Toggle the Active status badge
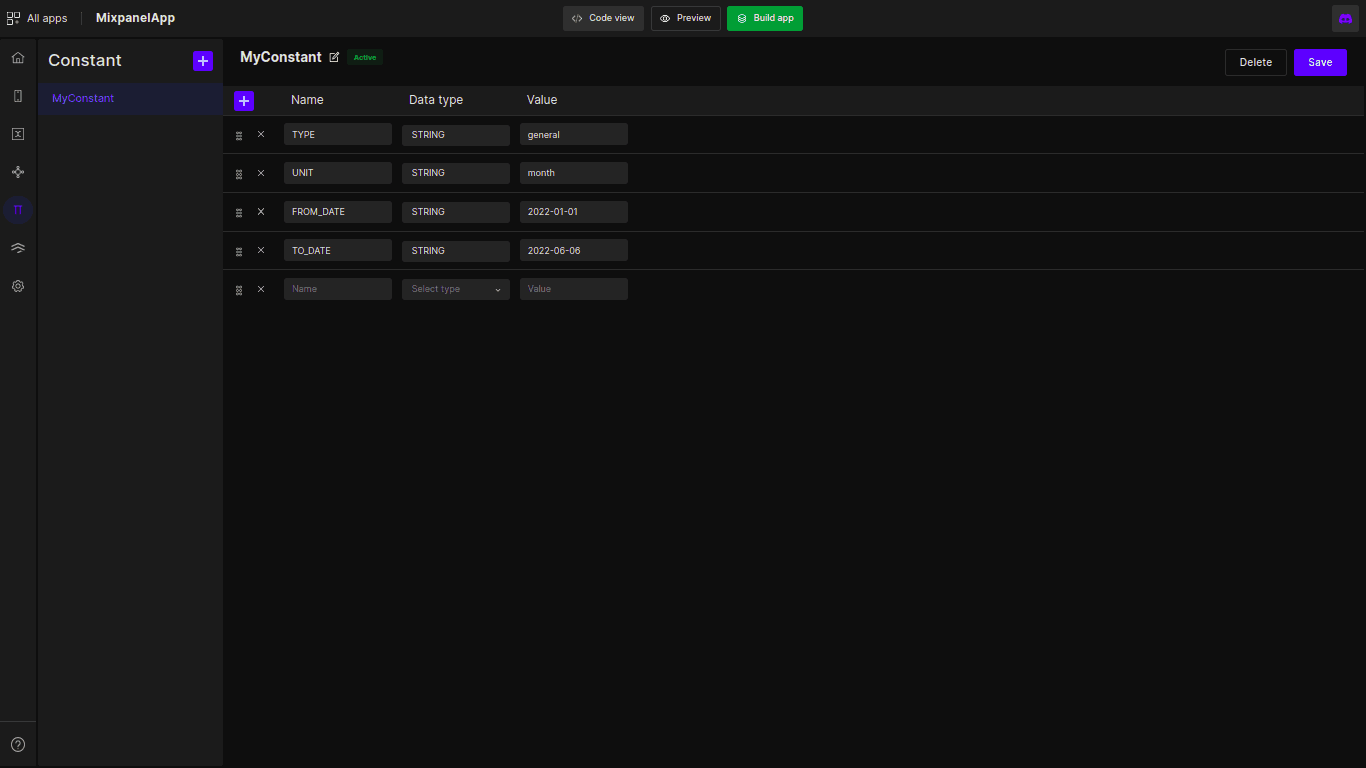This screenshot has height=768, width=1366. 364,57
